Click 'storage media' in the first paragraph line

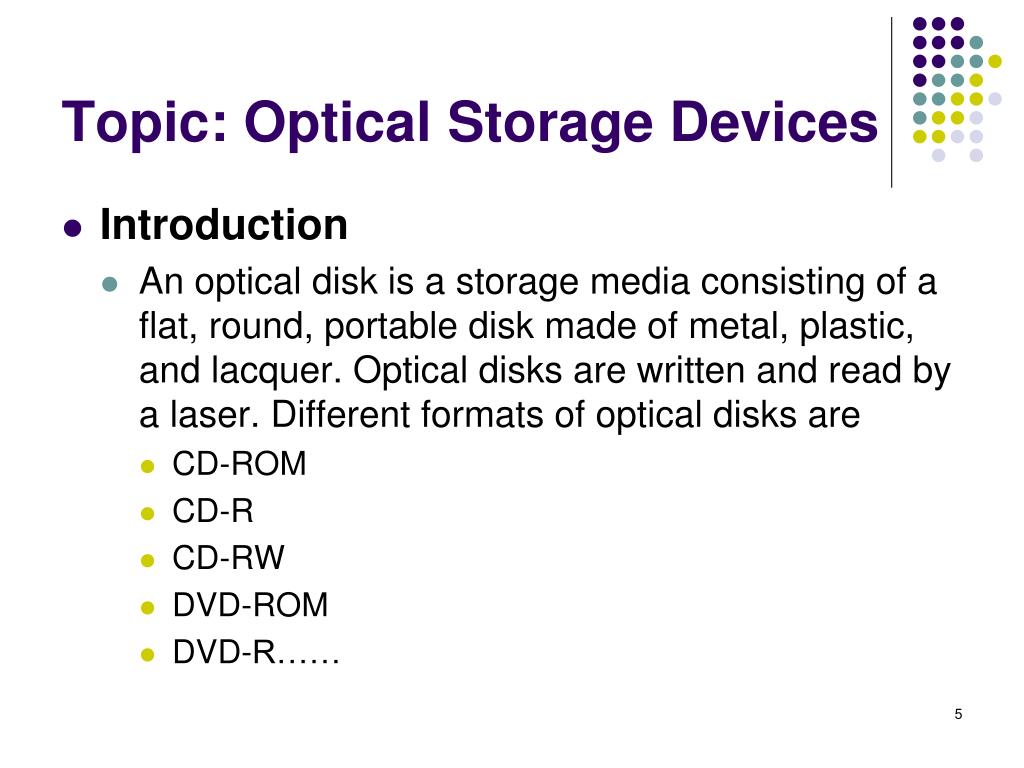pos(572,283)
